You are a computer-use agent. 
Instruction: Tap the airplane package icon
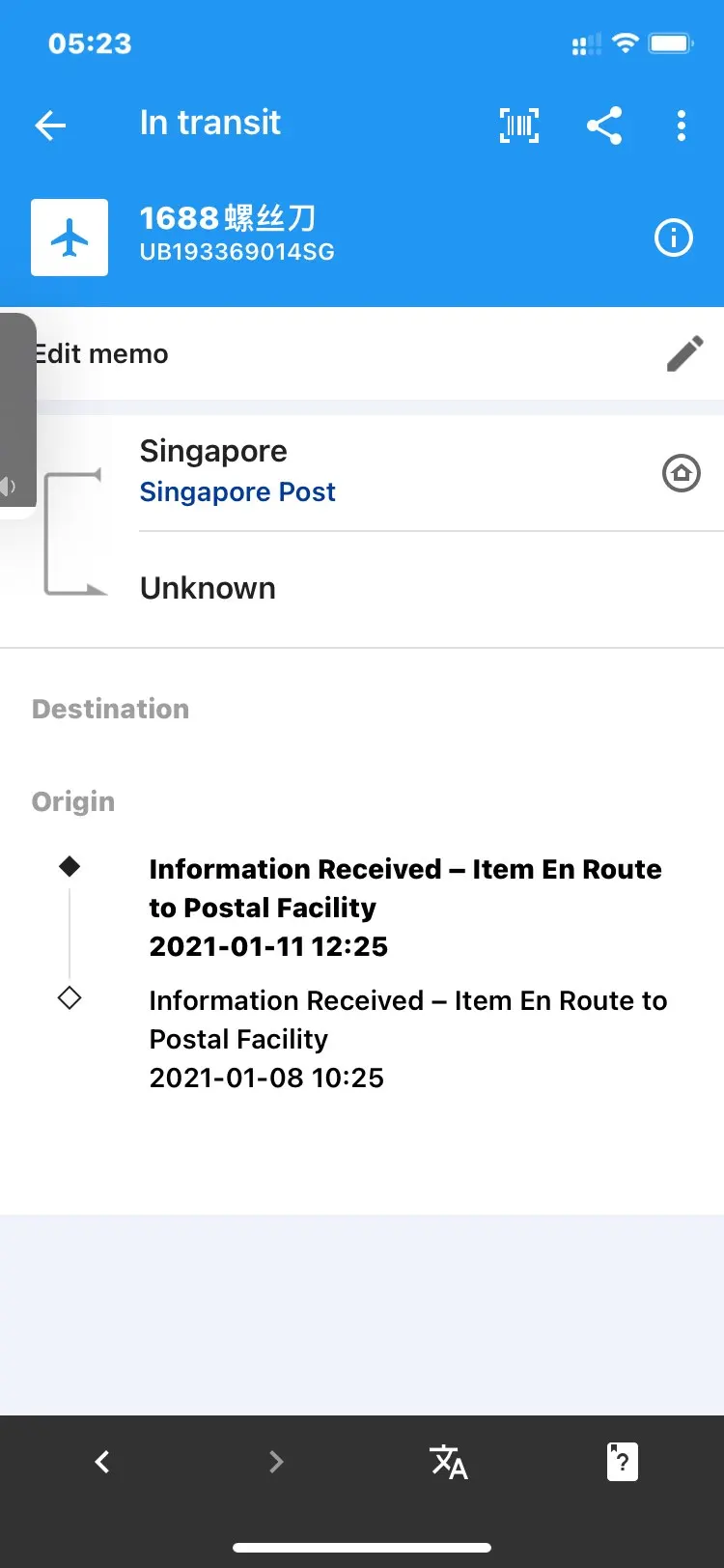[70, 238]
